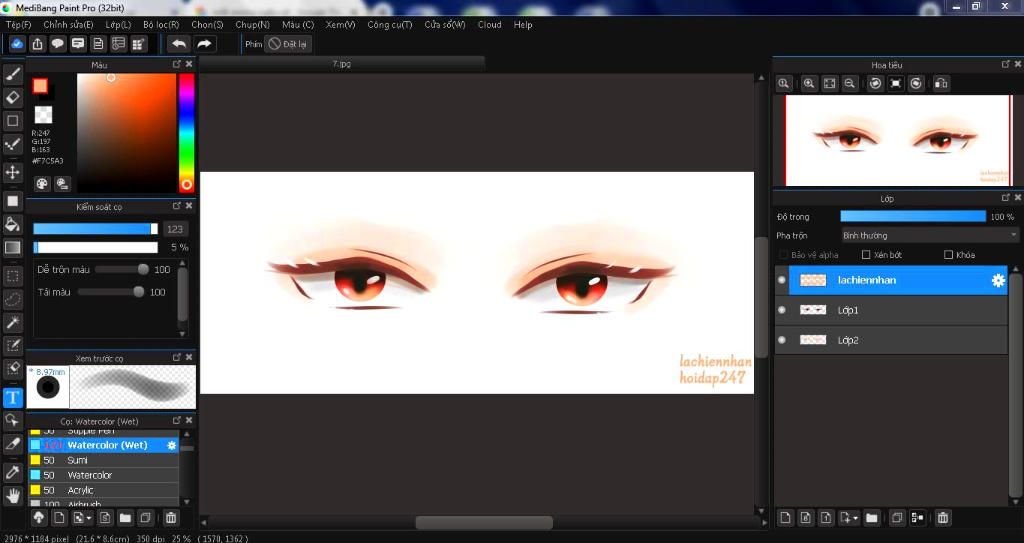This screenshot has height=543, width=1024.
Task: Pop out the Lớp panel
Action: coord(1006,197)
